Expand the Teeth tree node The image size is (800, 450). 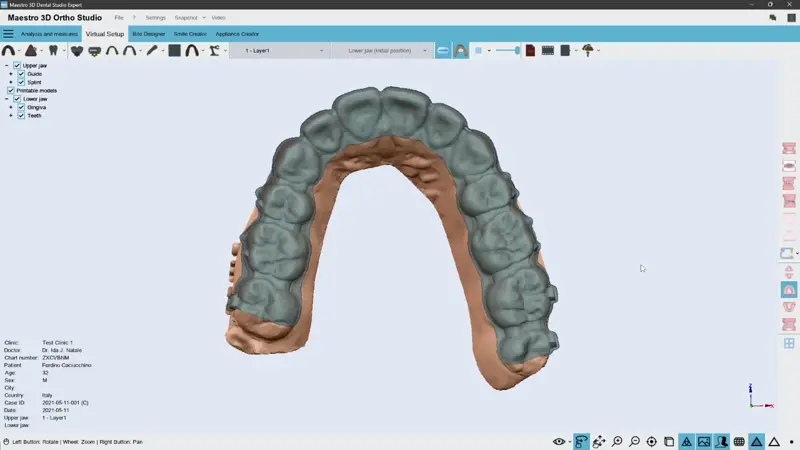click(x=11, y=115)
